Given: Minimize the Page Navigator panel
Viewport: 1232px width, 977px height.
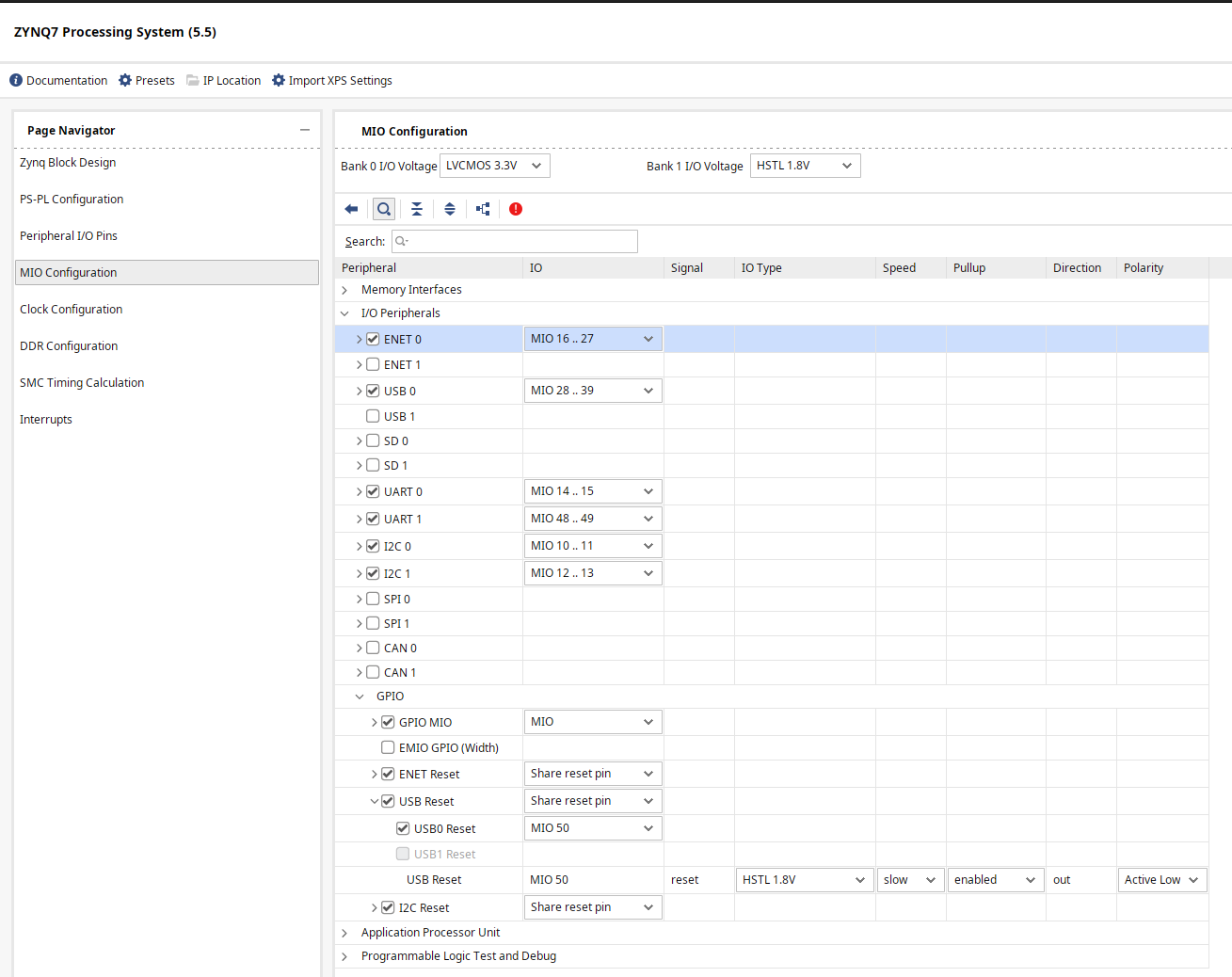Looking at the screenshot, I should (x=305, y=130).
